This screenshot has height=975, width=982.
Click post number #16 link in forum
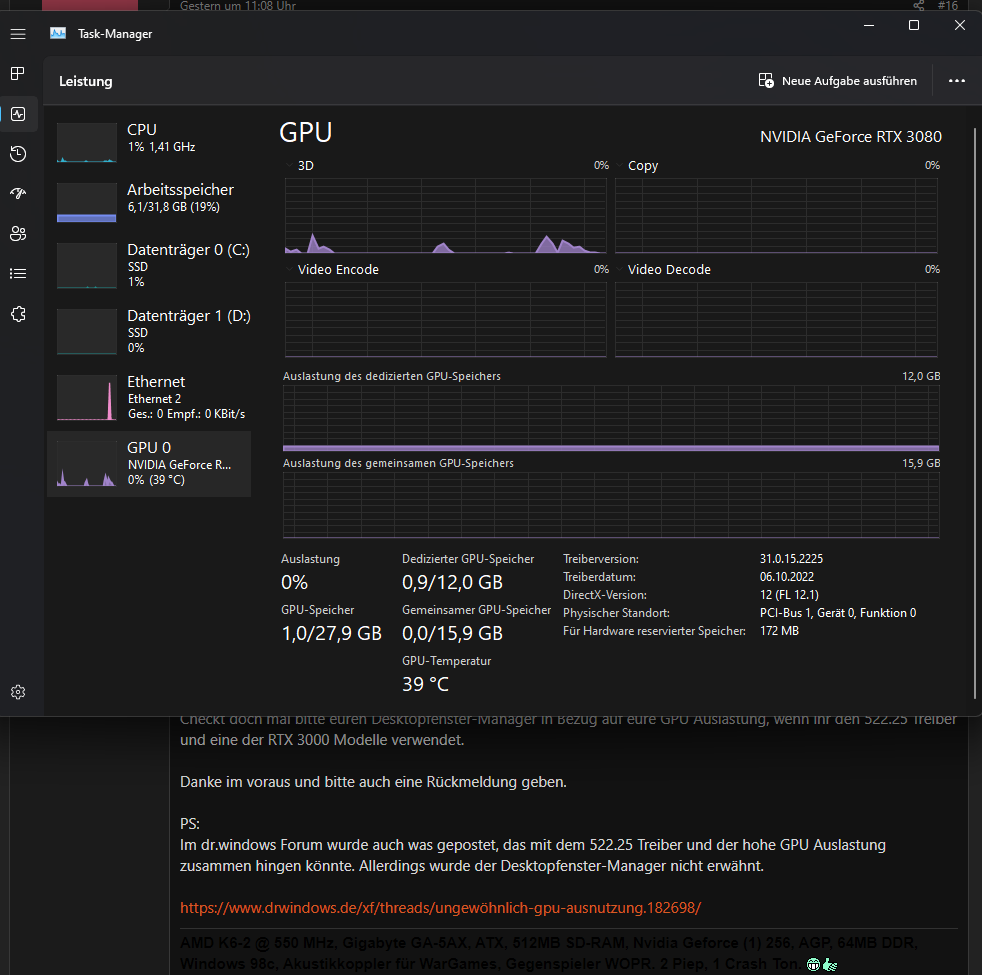(x=948, y=6)
